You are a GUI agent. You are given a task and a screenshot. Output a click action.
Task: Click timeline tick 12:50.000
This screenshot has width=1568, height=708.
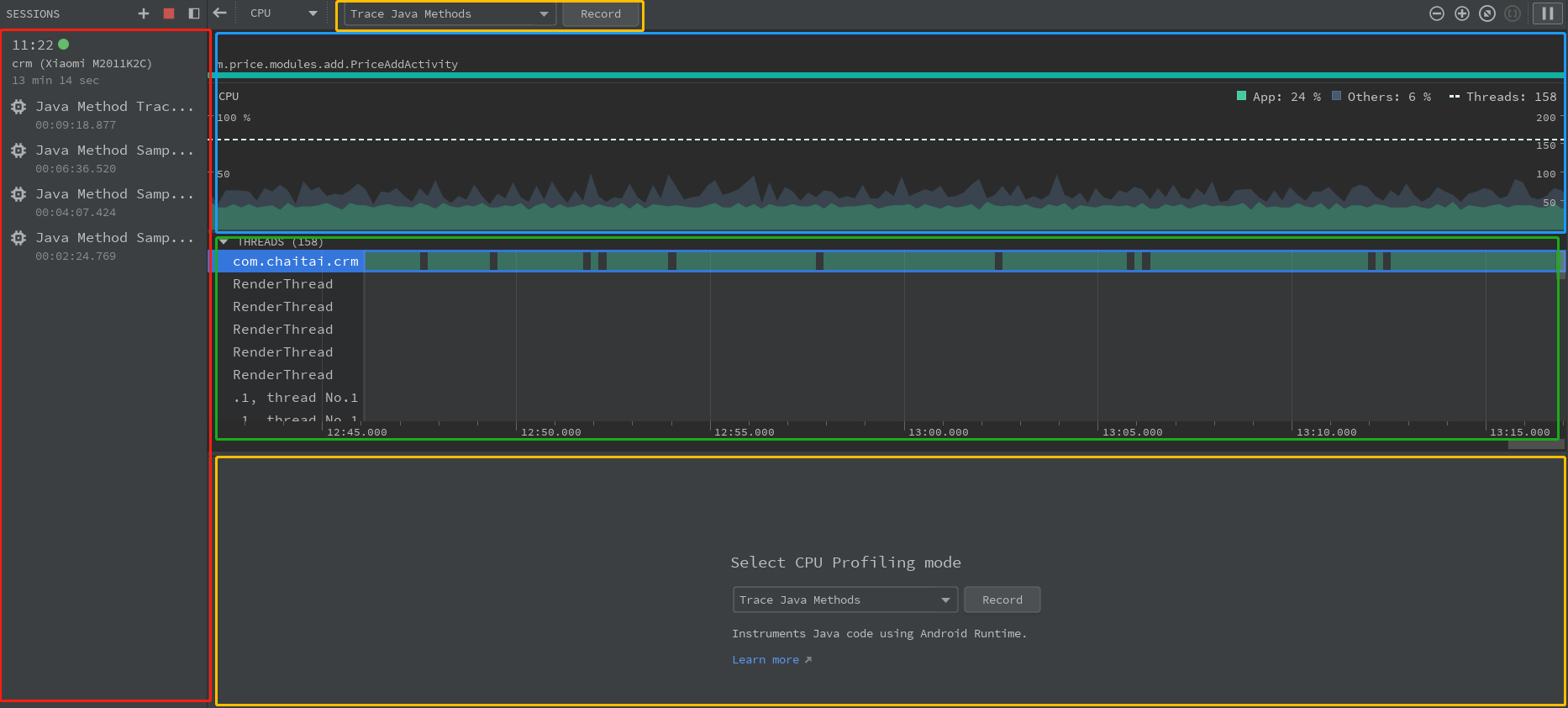551,432
